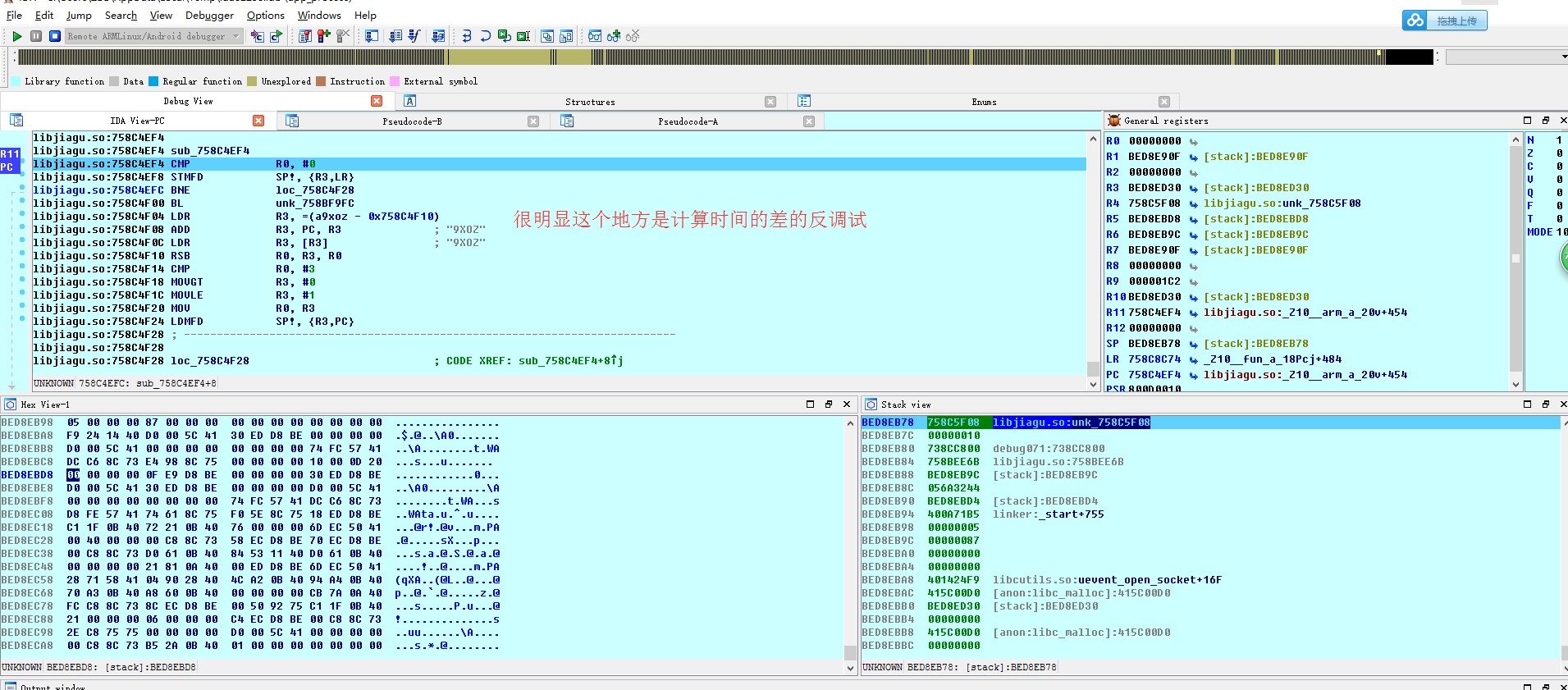The height and width of the screenshot is (690, 1568).
Task: Toggle the C flag value in registers
Action: [x=1559, y=167]
